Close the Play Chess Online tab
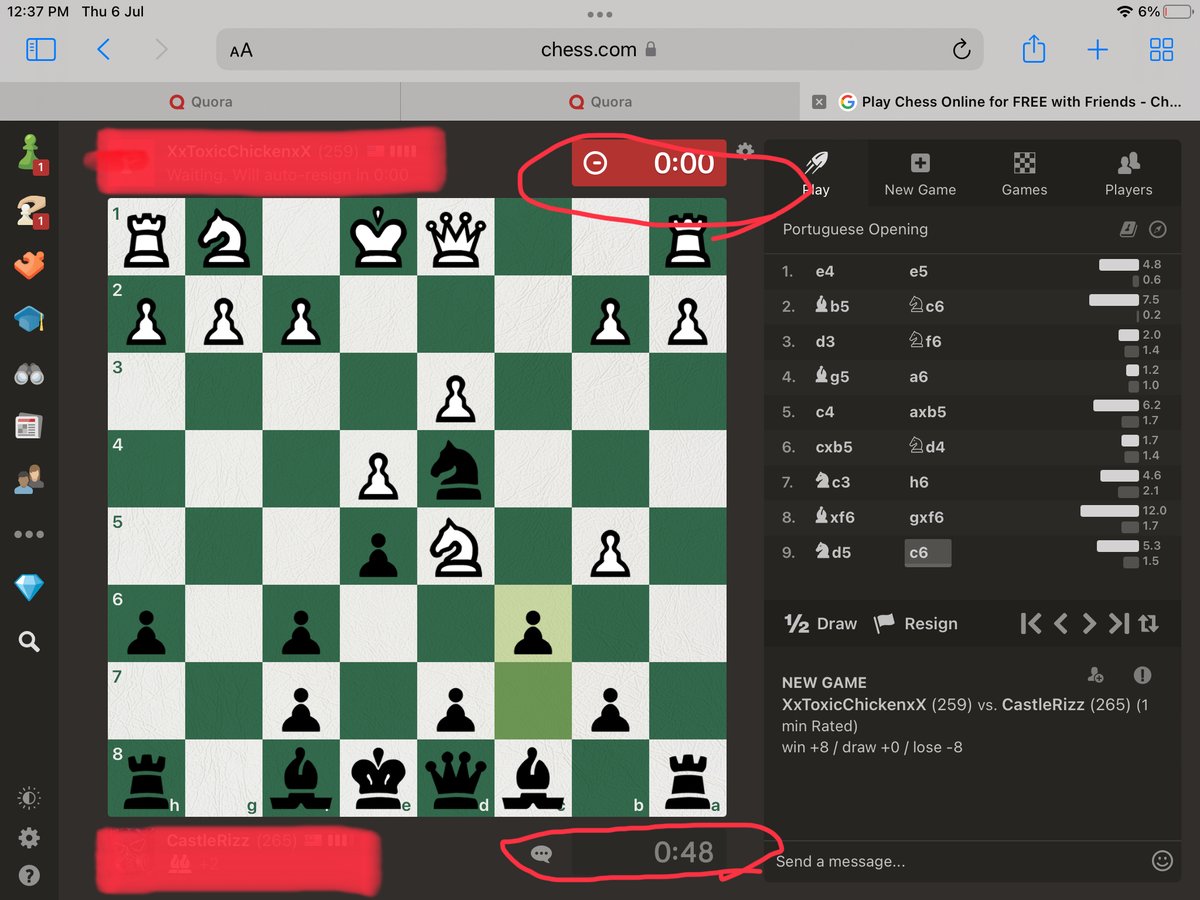Viewport: 1200px width, 900px height. coord(819,102)
